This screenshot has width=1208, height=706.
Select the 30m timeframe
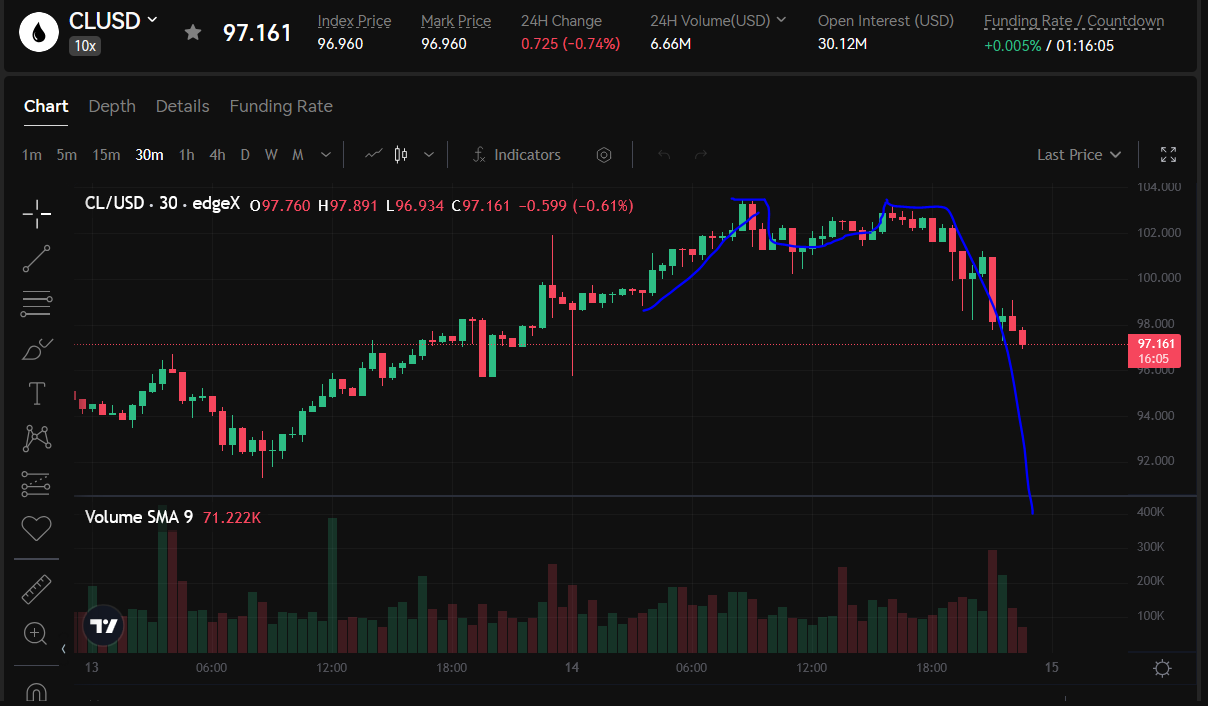tap(150, 155)
